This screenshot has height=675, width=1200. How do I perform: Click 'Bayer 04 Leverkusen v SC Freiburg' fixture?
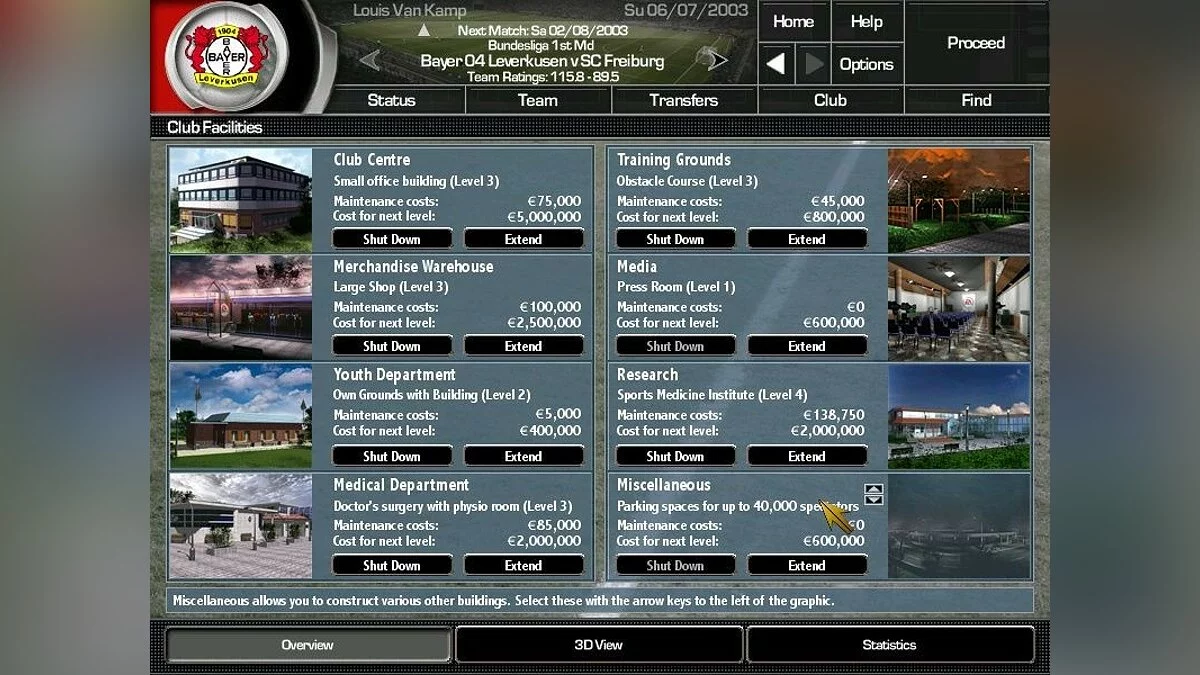click(x=542, y=61)
